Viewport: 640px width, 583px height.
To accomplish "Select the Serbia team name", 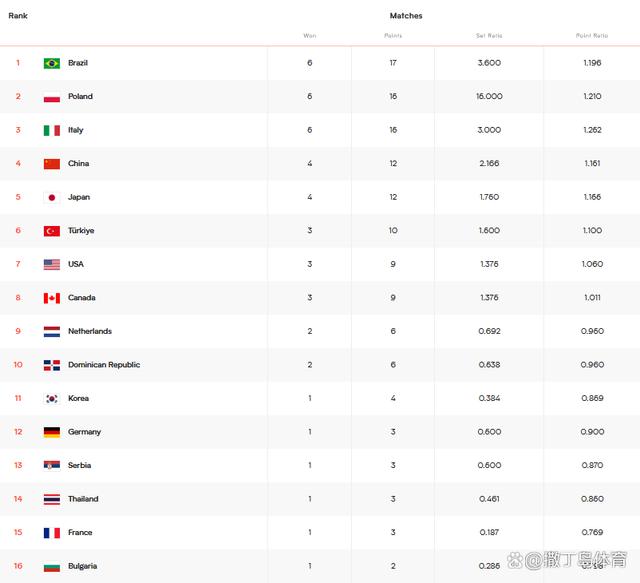I will (x=80, y=465).
